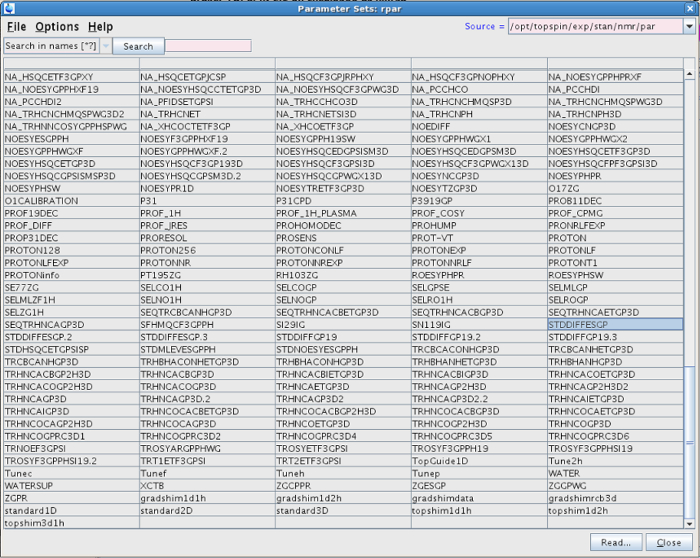Select the NOESYPHPR parameter set

pos(615,176)
